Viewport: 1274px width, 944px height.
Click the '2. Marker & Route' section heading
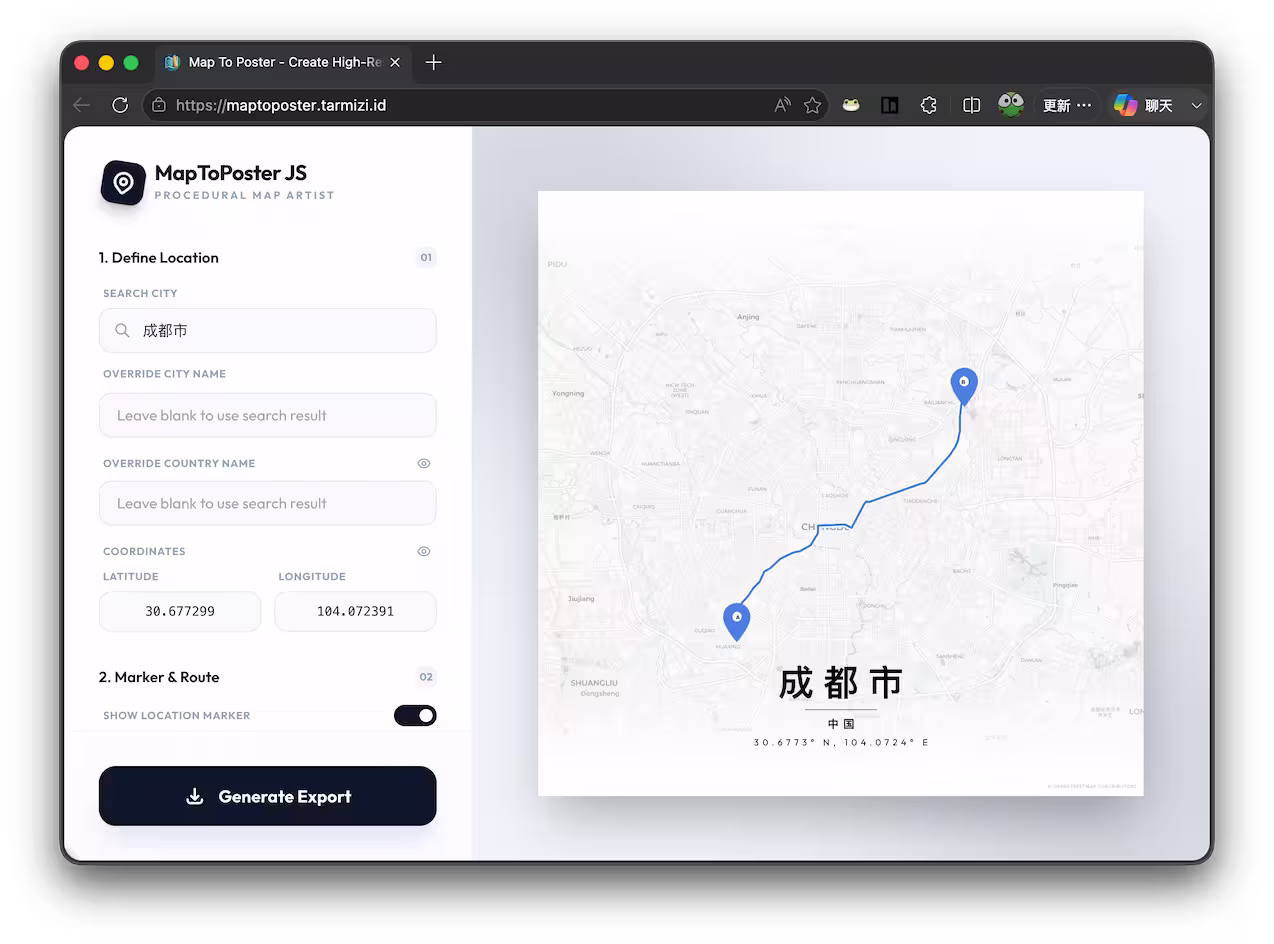pos(159,677)
